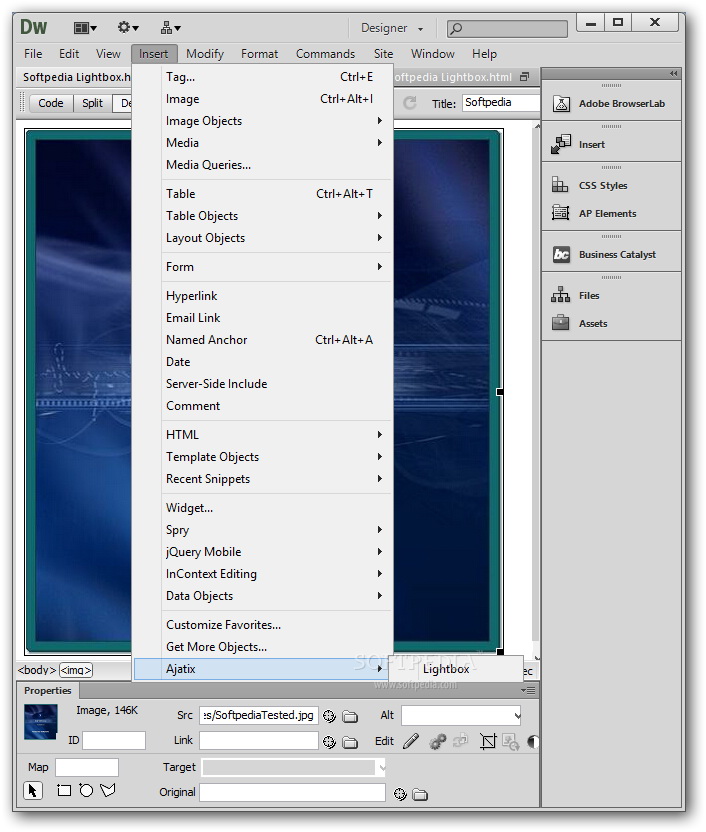Open the AP Elements panel
The height and width of the screenshot is (832, 706).
pyautogui.click(x=606, y=214)
